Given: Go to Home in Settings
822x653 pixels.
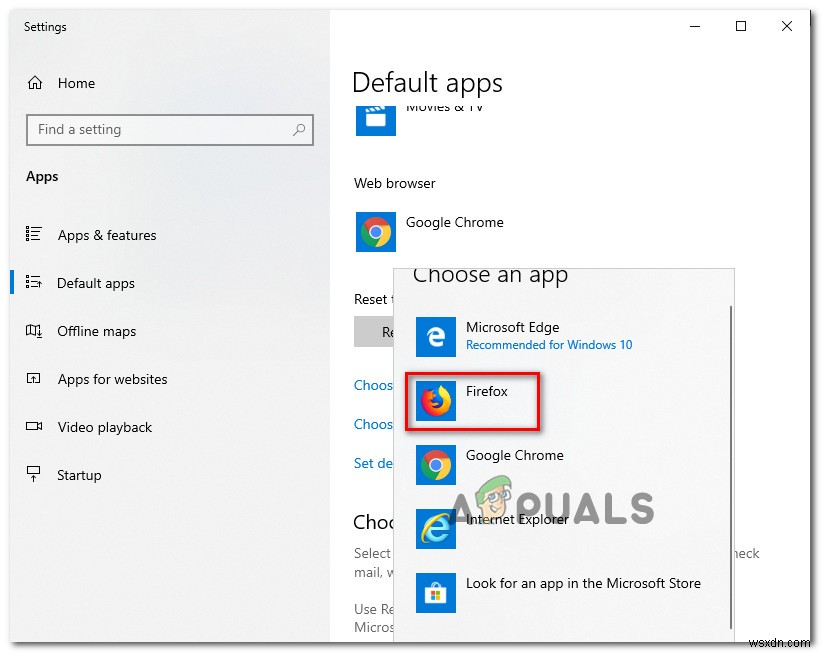Looking at the screenshot, I should click(x=76, y=83).
